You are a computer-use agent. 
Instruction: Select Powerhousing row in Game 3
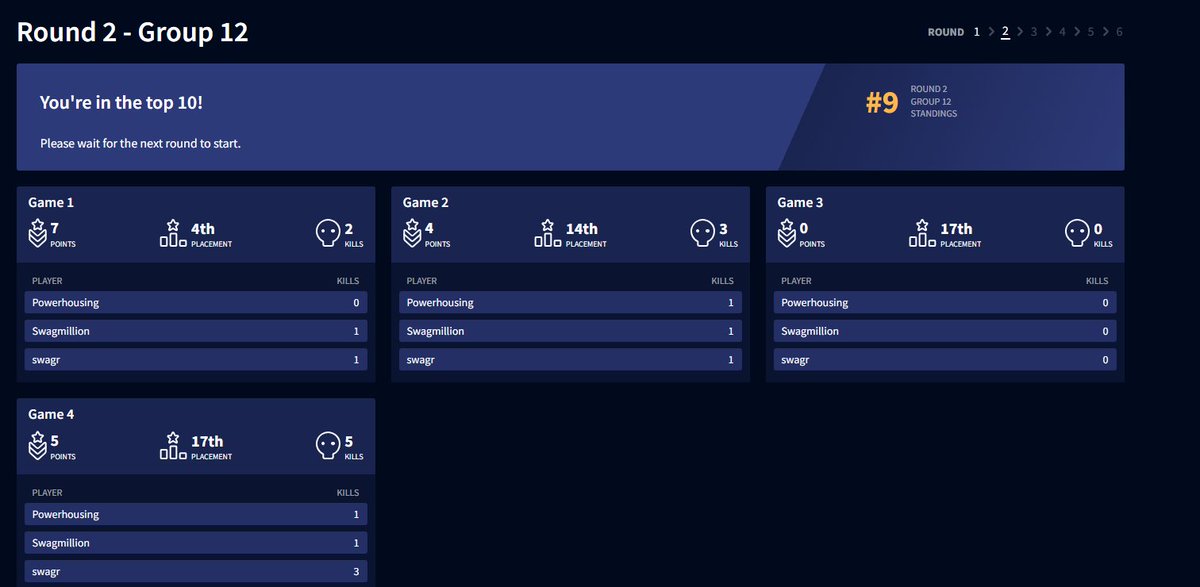coord(946,302)
